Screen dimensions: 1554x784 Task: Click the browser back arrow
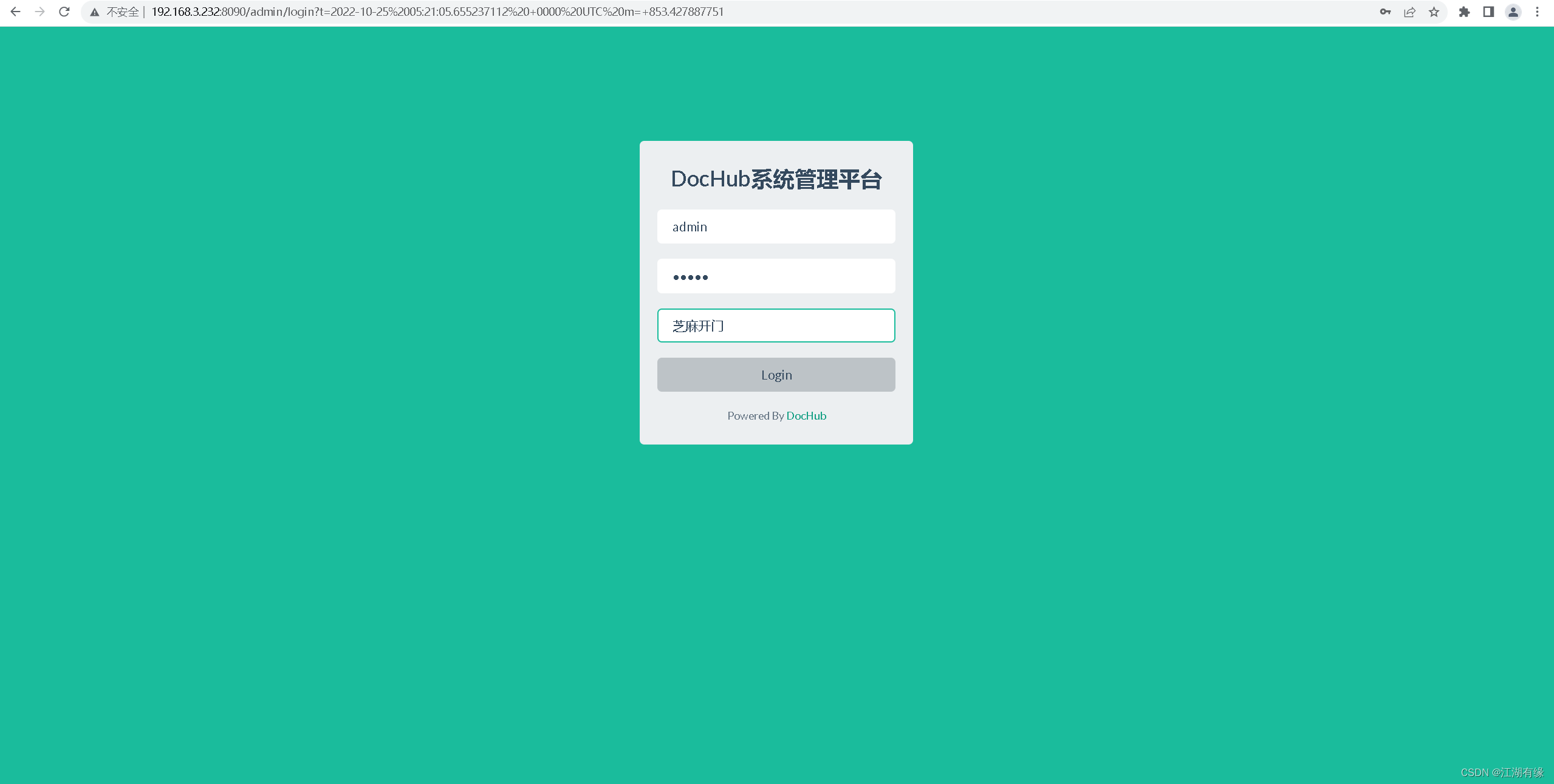tap(16, 12)
